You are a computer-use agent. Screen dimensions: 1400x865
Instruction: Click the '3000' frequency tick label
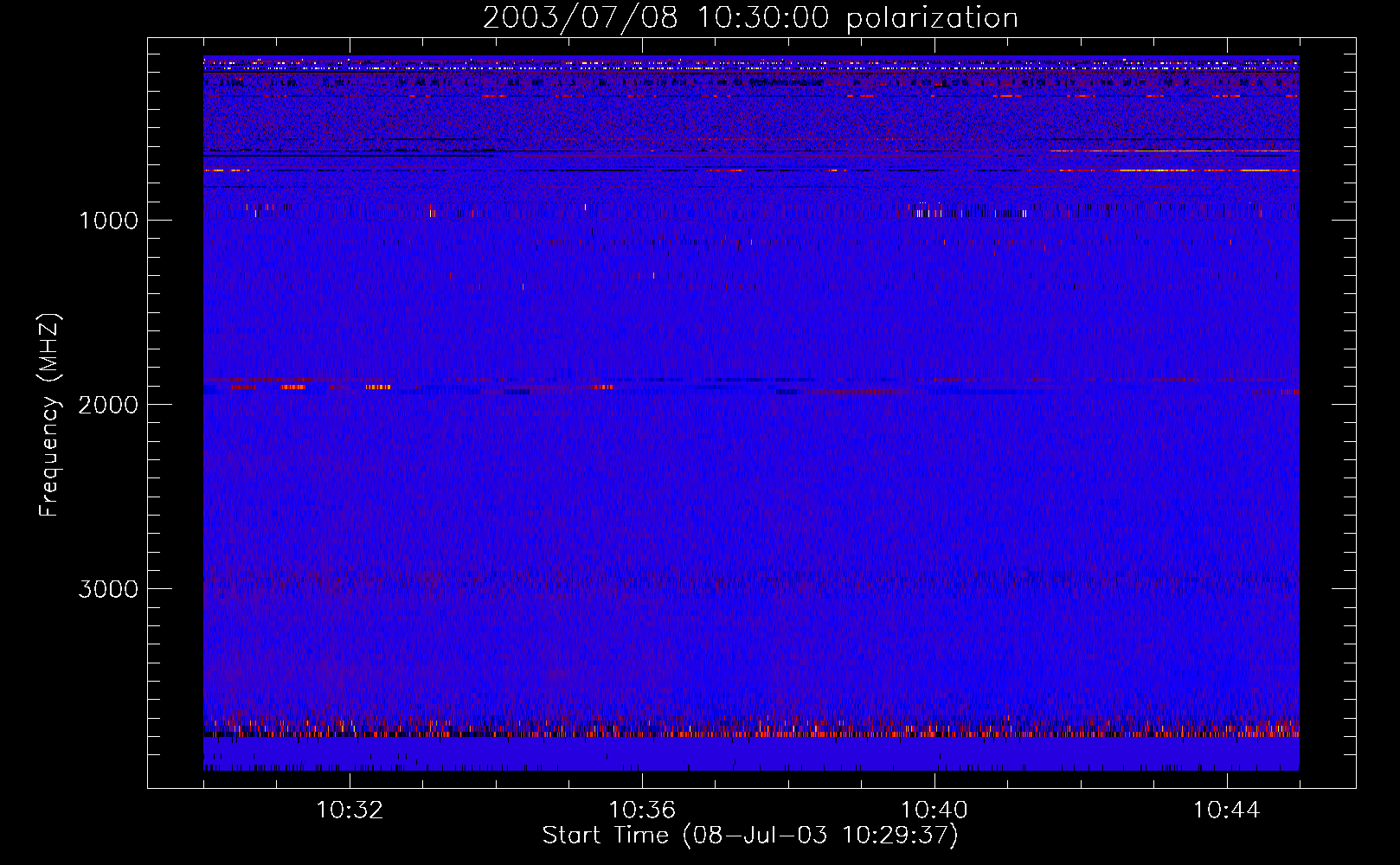click(x=108, y=589)
